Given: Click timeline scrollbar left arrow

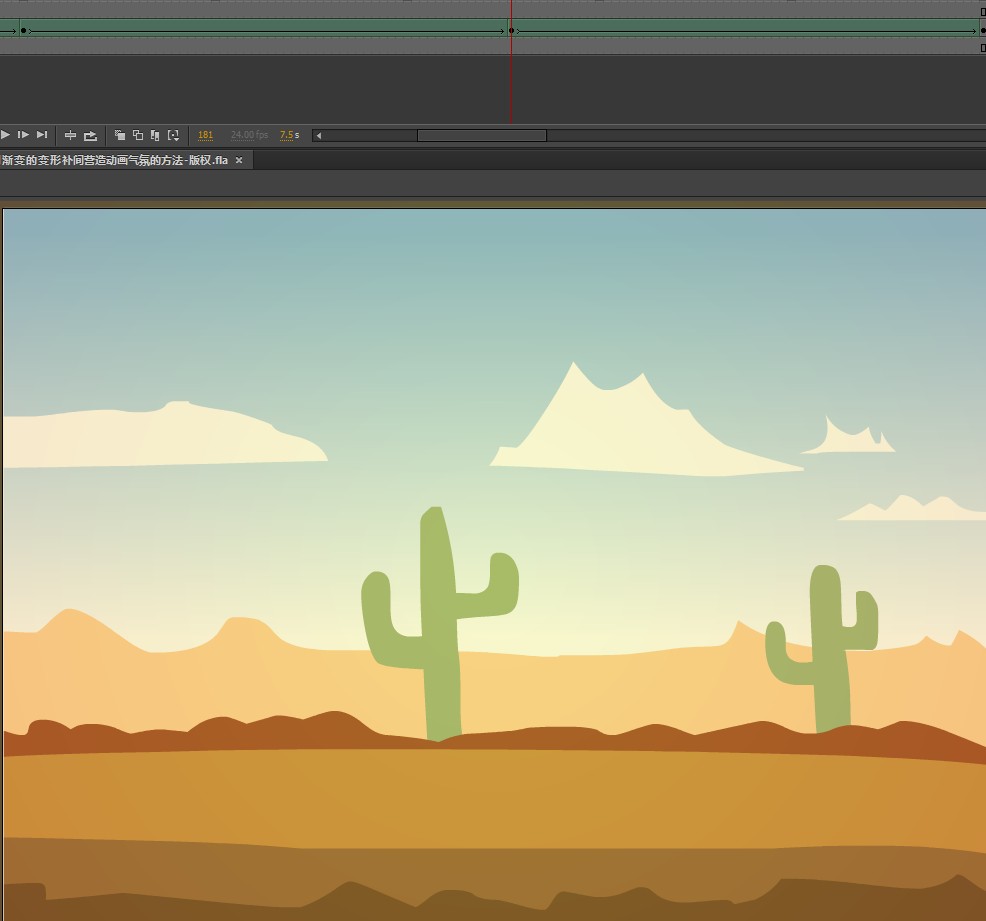Looking at the screenshot, I should (318, 136).
